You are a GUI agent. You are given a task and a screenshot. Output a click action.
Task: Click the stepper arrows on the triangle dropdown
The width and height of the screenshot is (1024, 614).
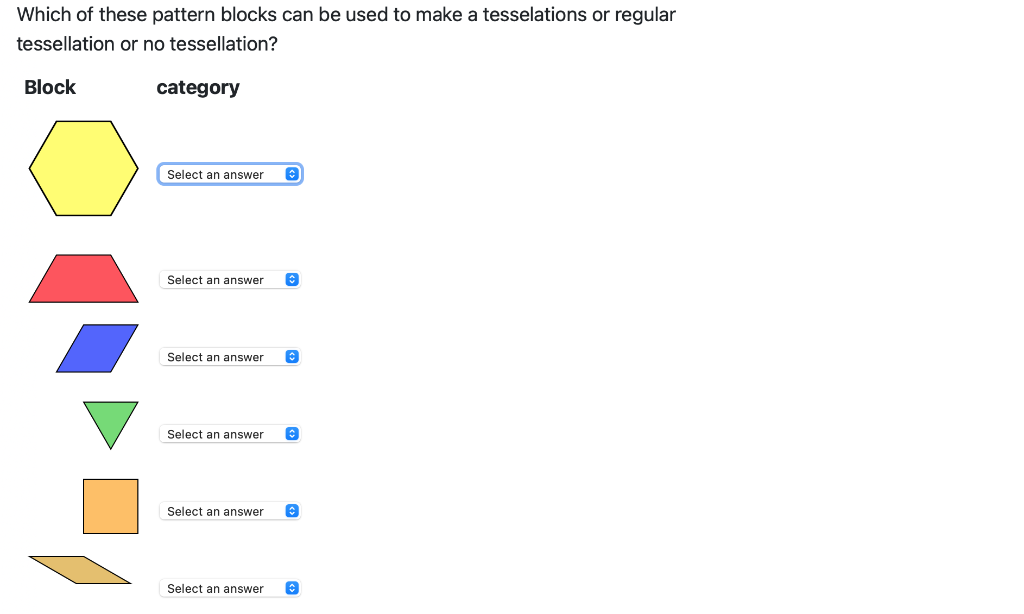(292, 433)
